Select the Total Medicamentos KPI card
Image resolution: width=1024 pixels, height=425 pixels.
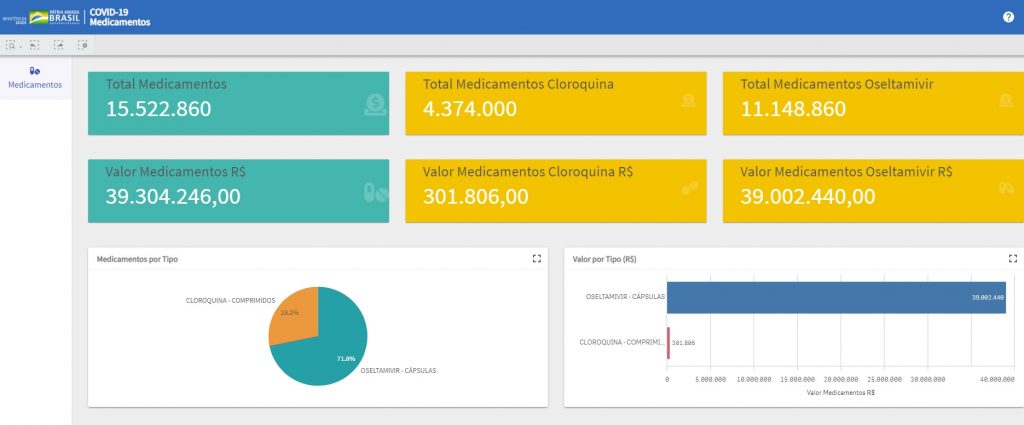tap(238, 103)
